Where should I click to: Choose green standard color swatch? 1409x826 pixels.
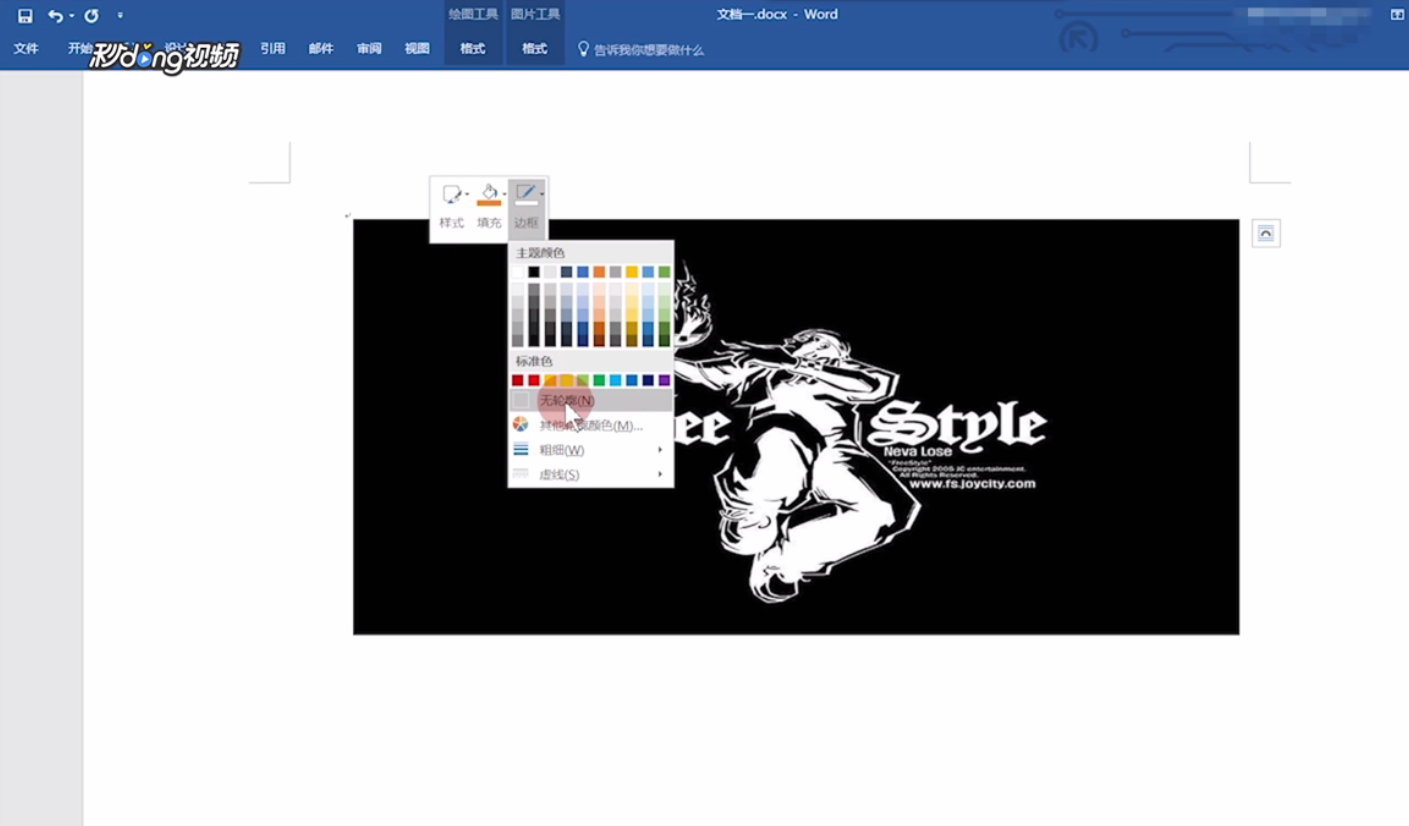click(599, 380)
